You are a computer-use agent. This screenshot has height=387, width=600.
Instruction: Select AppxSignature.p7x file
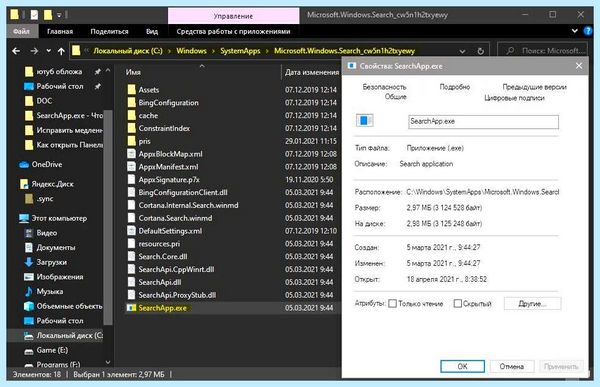[169, 180]
